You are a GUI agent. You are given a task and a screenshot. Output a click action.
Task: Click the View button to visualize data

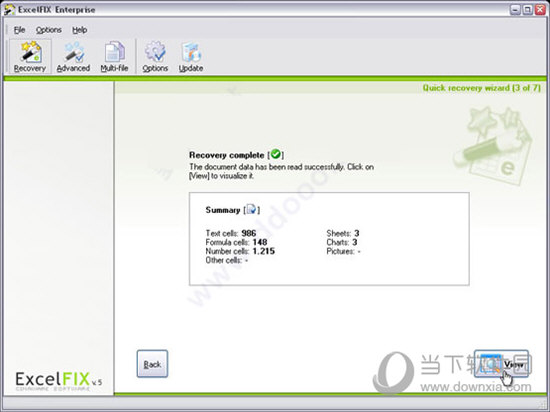pos(501,364)
